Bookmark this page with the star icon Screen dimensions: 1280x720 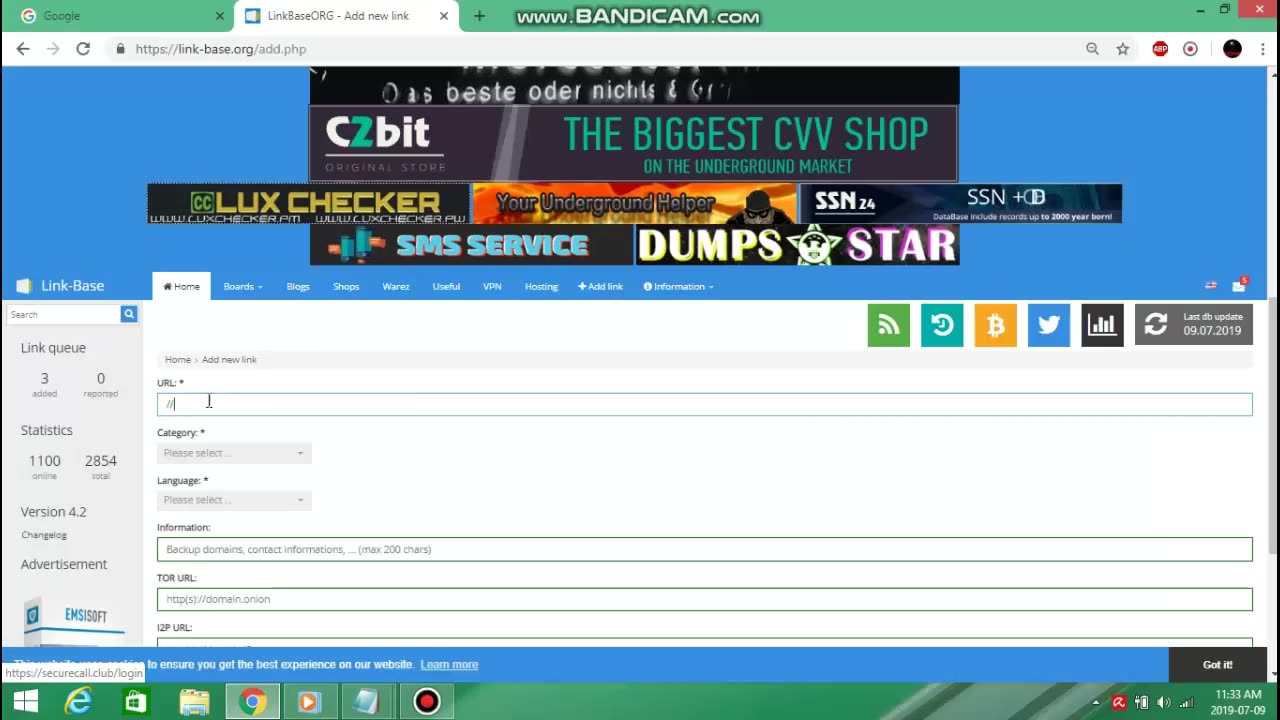click(1123, 48)
